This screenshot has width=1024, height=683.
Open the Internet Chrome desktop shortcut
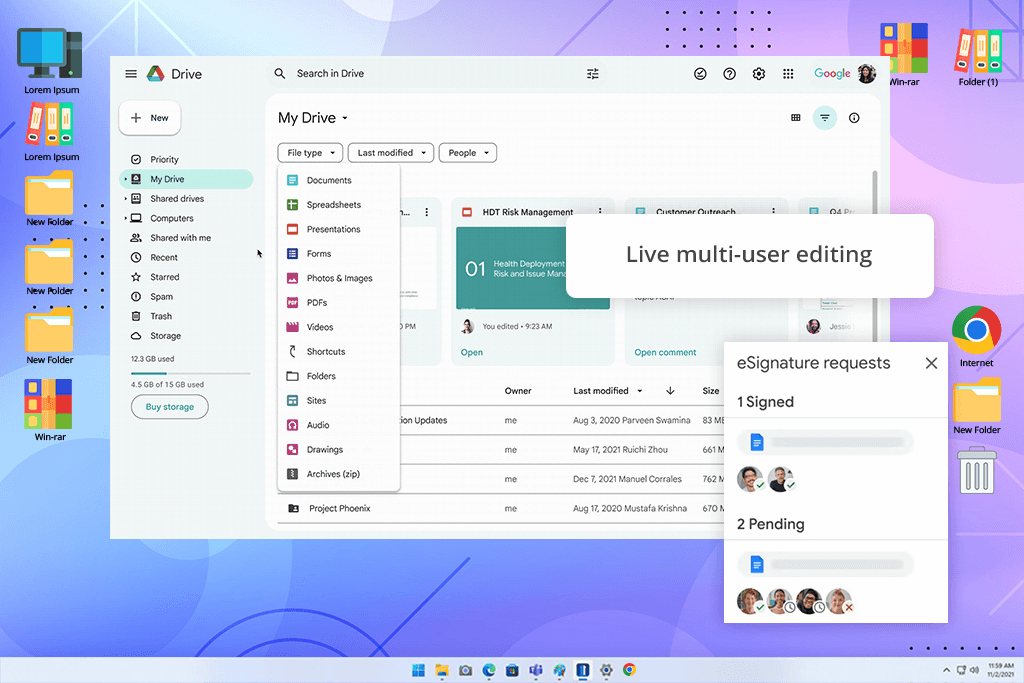click(x=976, y=336)
